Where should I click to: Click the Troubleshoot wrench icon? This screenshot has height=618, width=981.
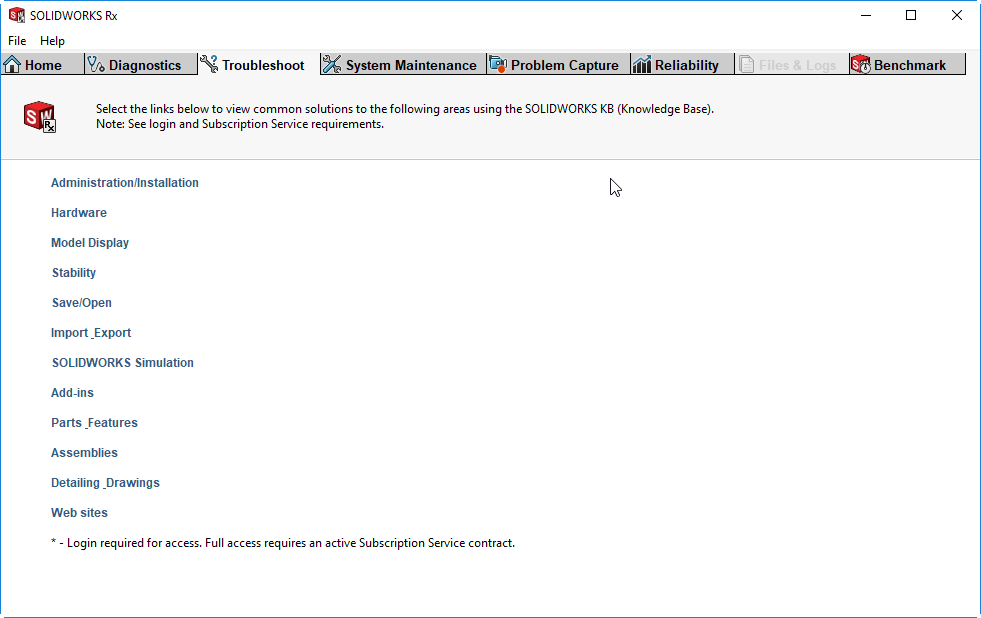(209, 64)
